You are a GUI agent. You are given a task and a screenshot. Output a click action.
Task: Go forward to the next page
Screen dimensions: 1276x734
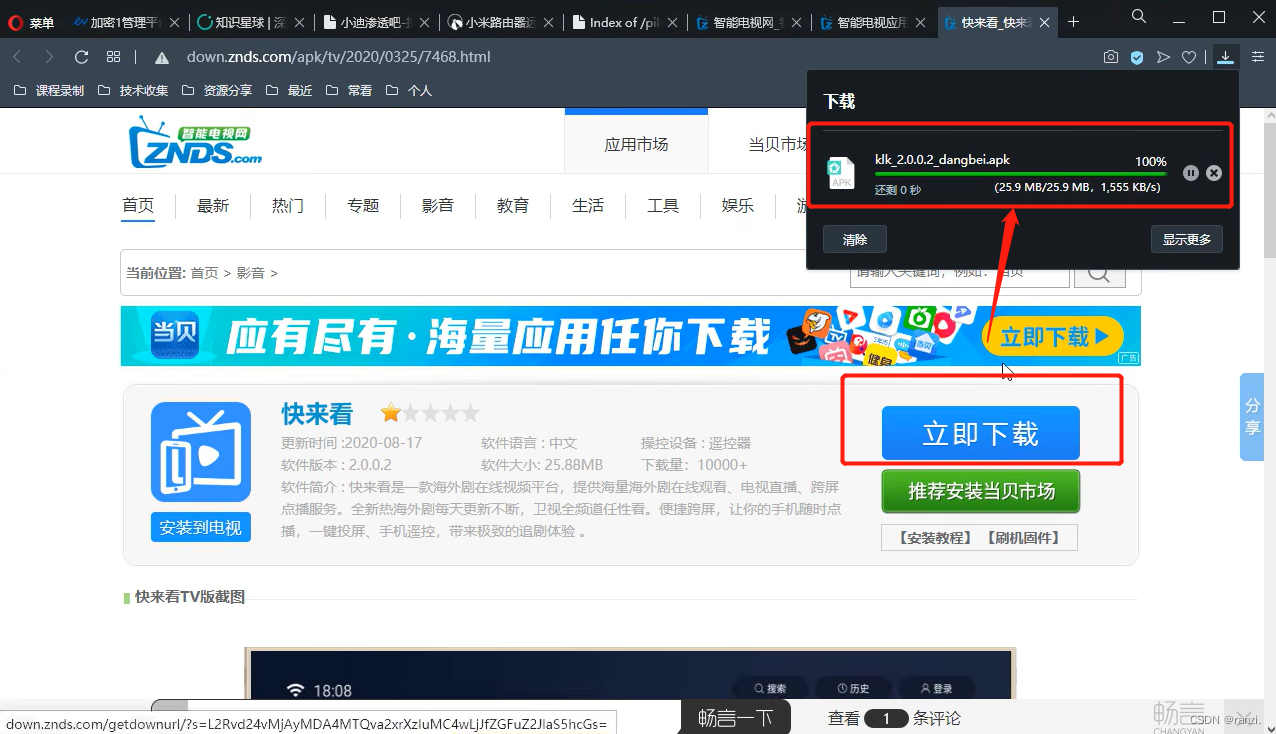point(49,57)
